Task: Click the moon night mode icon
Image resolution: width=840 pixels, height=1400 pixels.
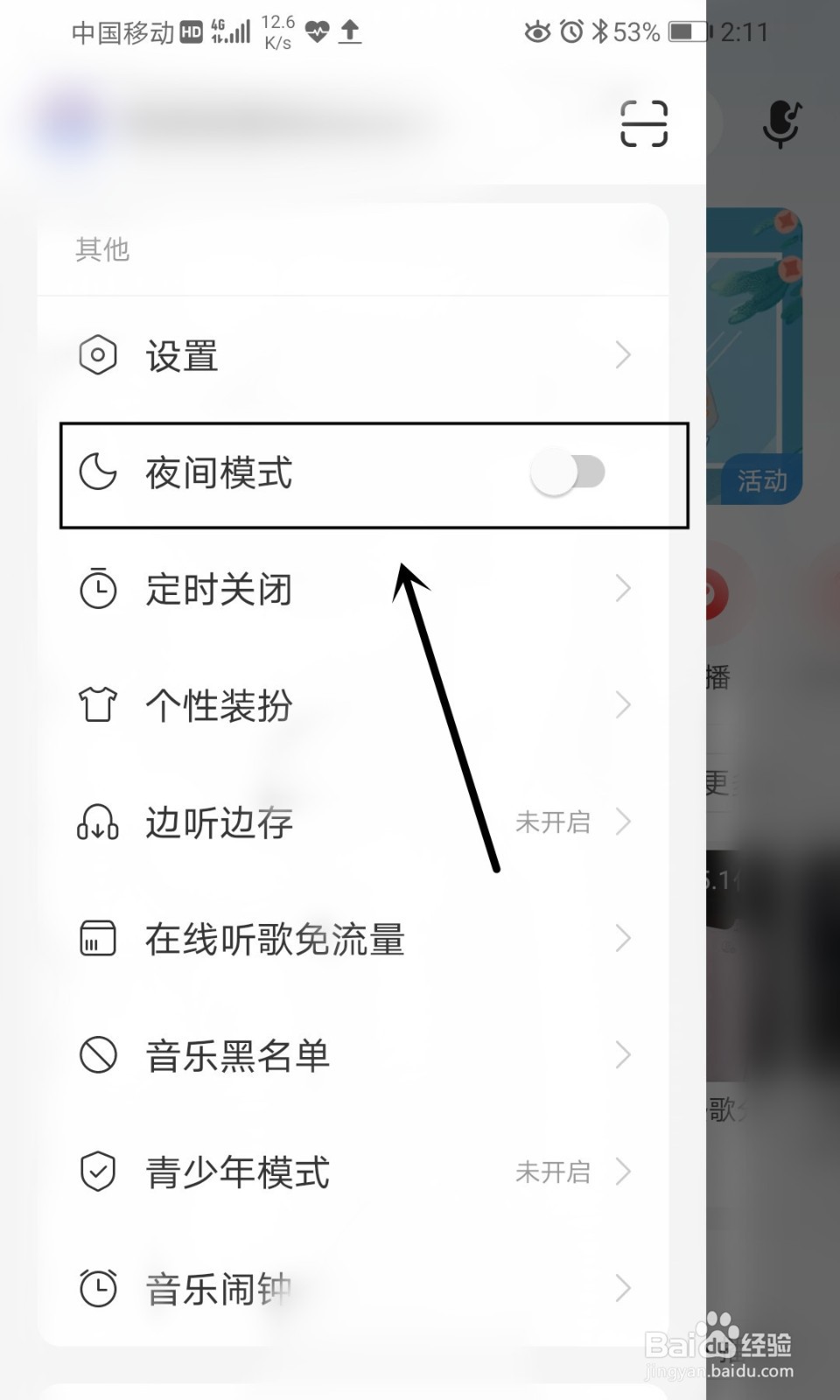Action: (x=98, y=472)
